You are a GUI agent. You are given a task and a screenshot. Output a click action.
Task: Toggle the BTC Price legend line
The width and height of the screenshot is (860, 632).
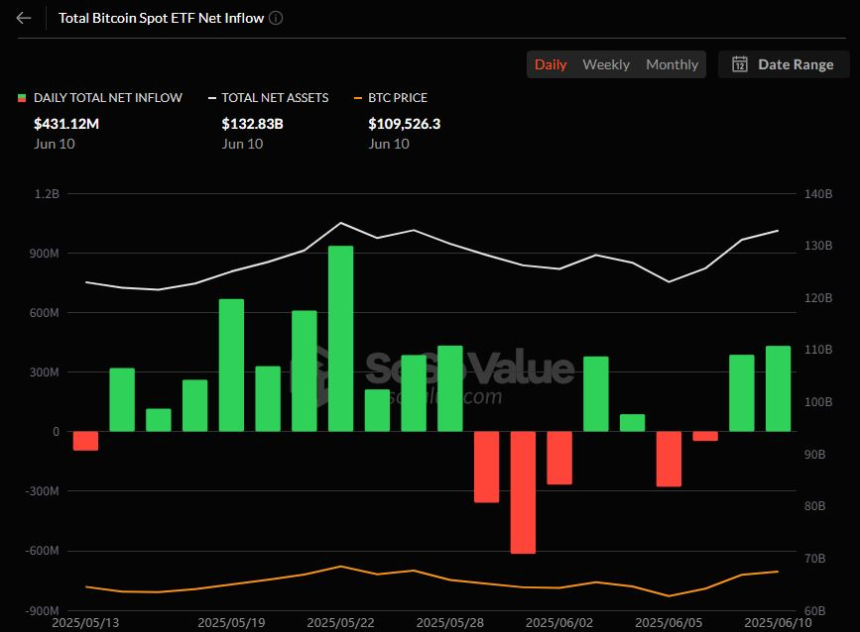[358, 98]
